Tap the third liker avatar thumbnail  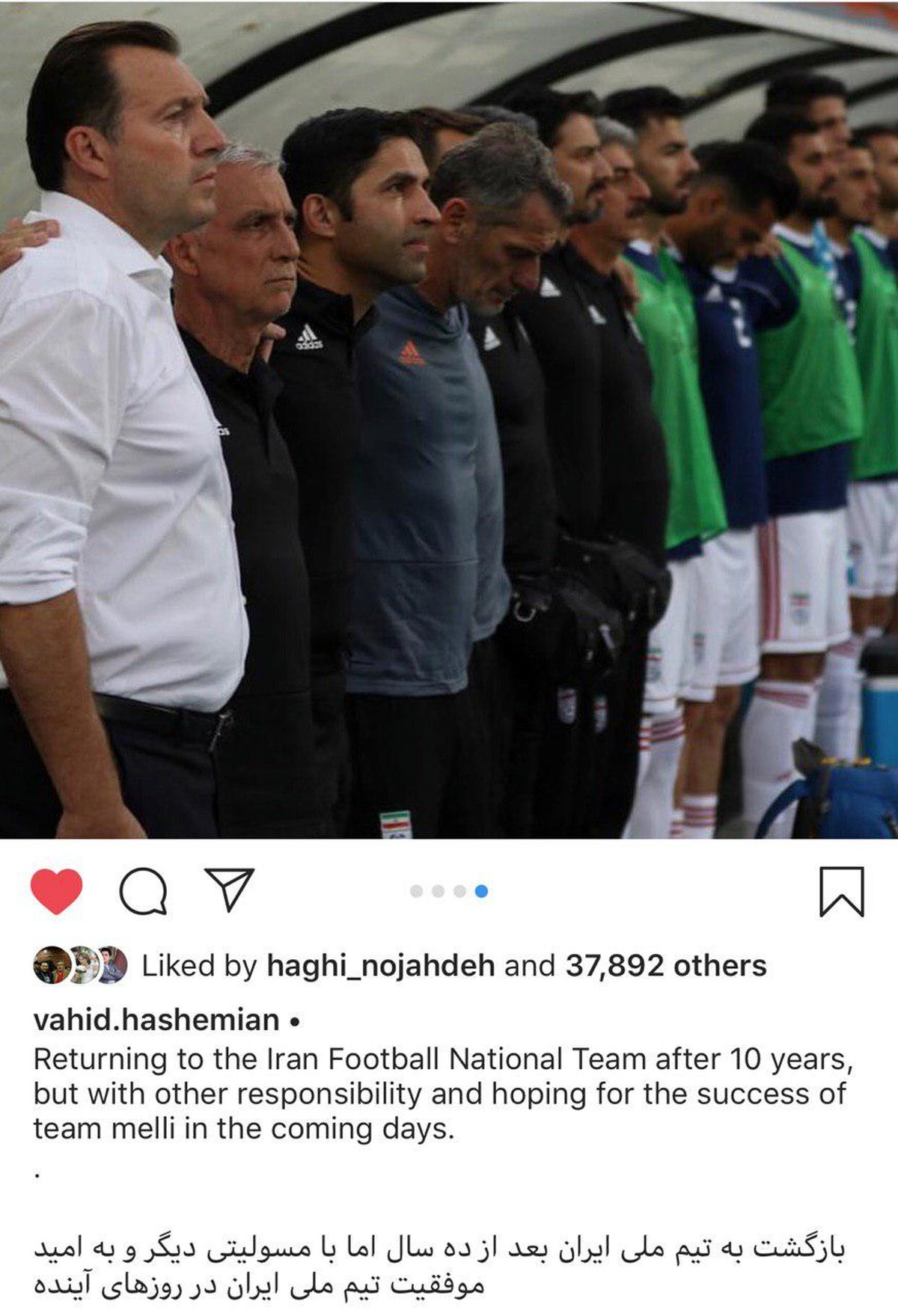point(112,965)
